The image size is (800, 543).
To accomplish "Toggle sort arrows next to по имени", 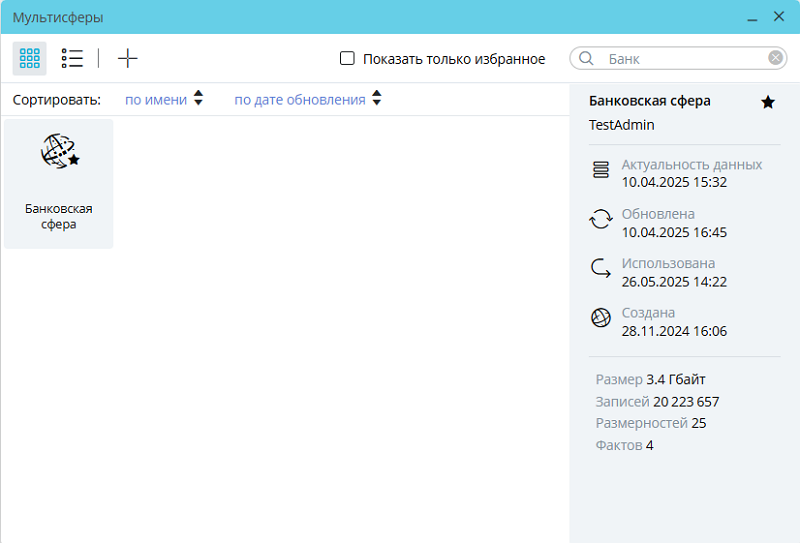I will pyautogui.click(x=198, y=99).
